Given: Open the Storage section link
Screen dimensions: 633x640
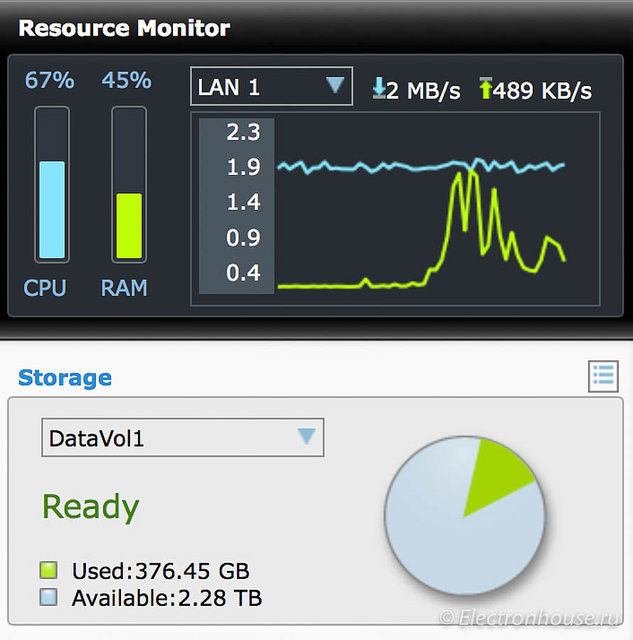Looking at the screenshot, I should [x=65, y=377].
